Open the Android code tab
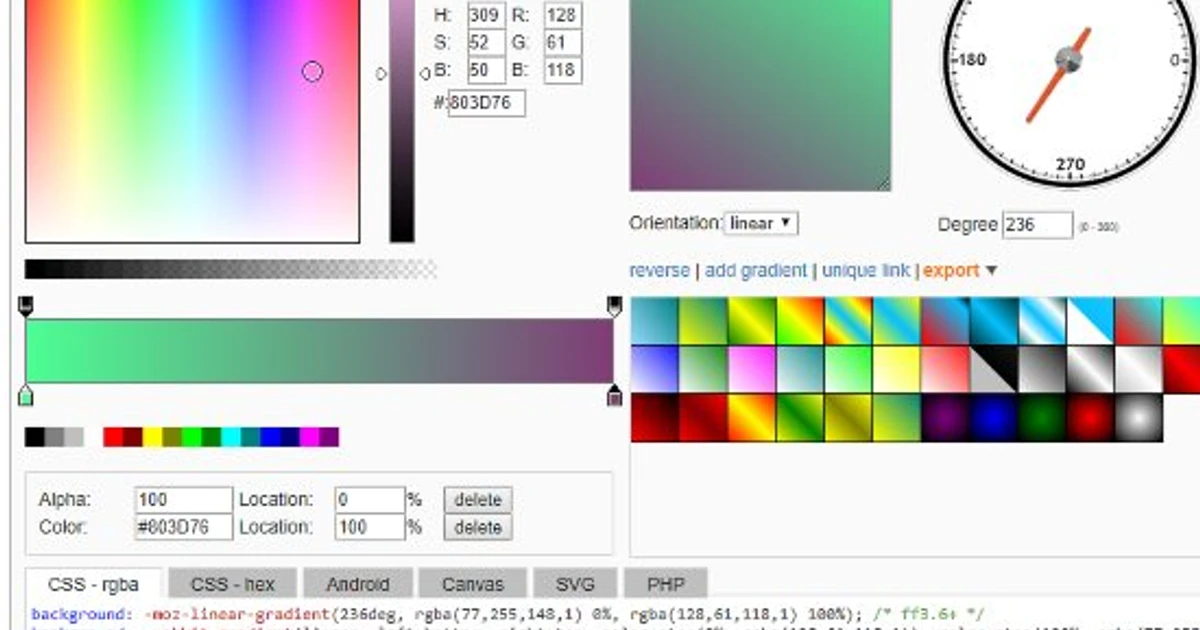Viewport: 1200px width, 630px height. point(359,583)
